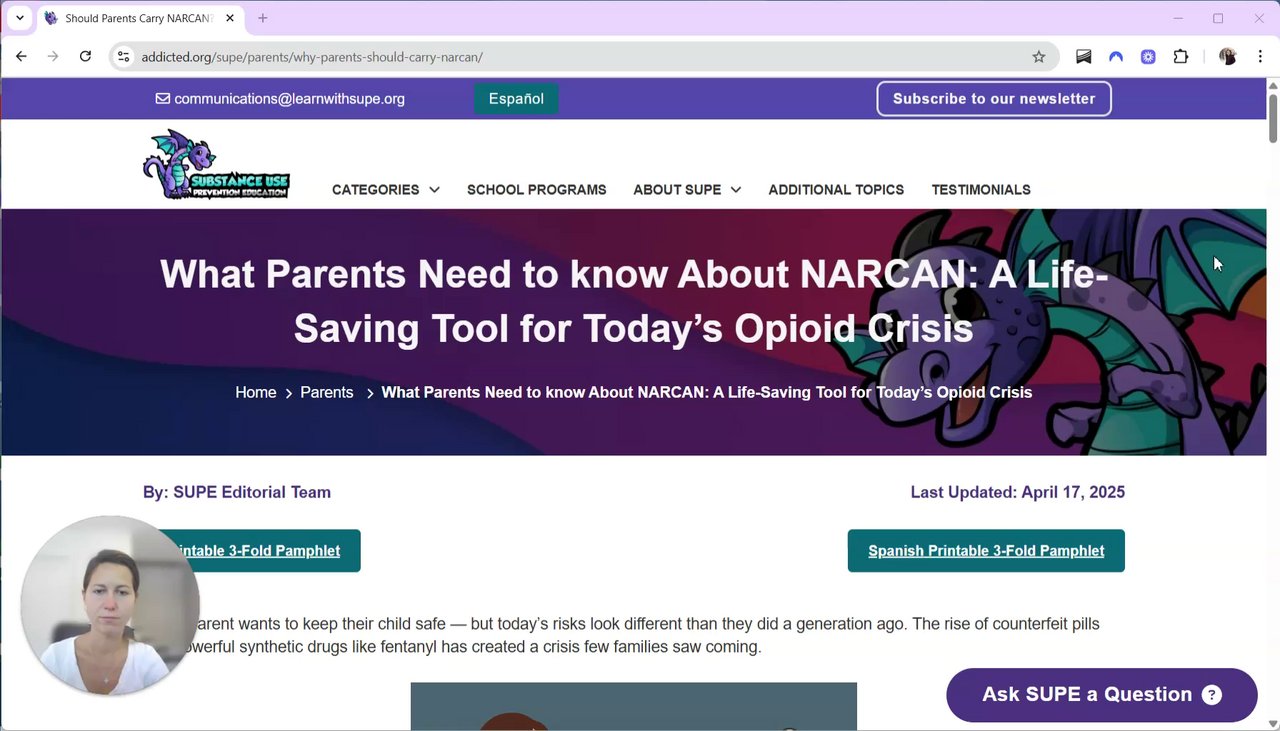Image resolution: width=1280 pixels, height=731 pixels.
Task: Click the page vertical scrollbar thumb
Action: pyautogui.click(x=1273, y=118)
